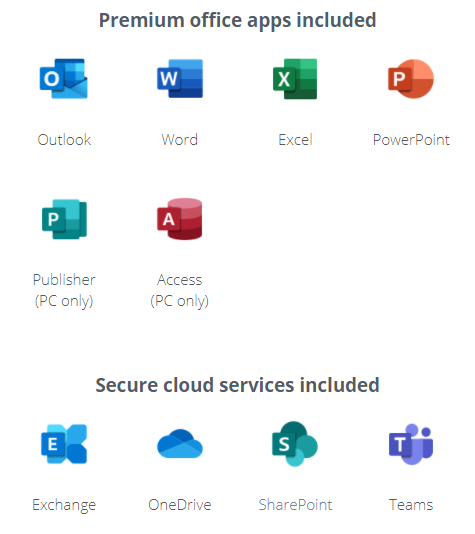Select the OneDrive text label
The image size is (475, 534).
(179, 505)
